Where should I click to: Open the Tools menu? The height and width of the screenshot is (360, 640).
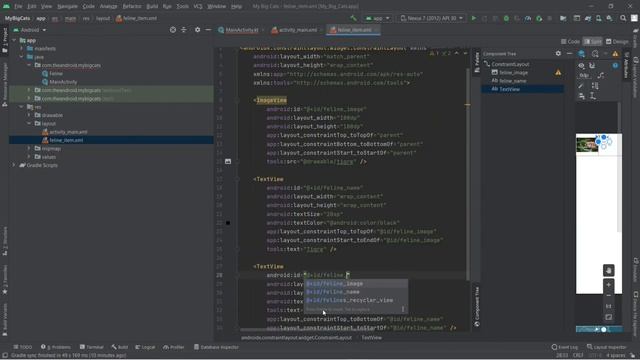pos(182,7)
